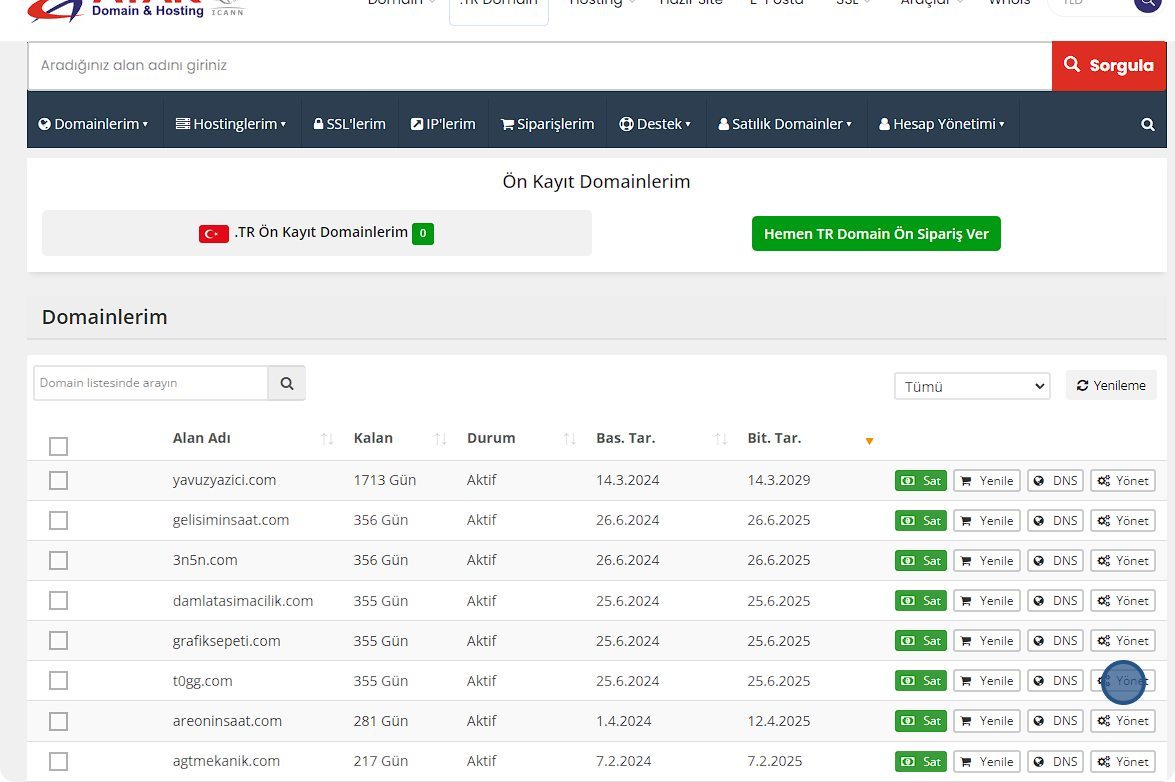Viewport: 1175px width, 782px height.
Task: Click the search icon beside the domain list filter
Action: (286, 383)
